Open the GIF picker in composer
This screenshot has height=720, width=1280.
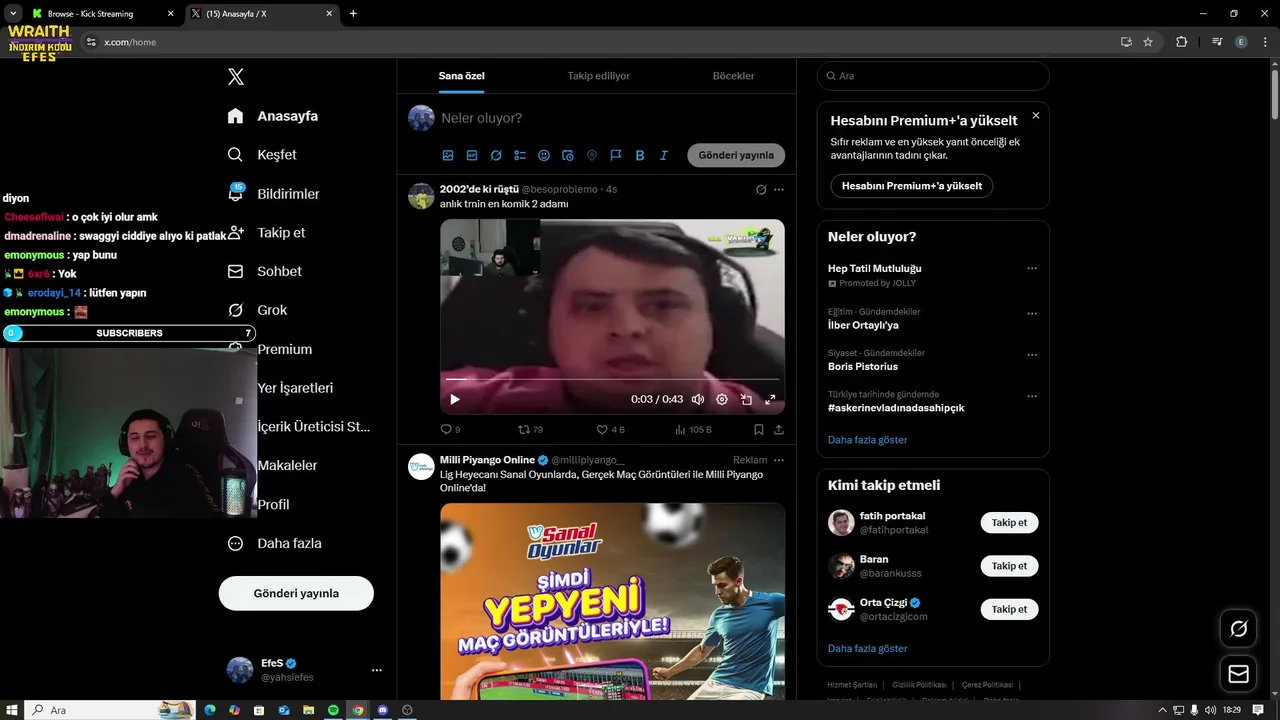(472, 156)
